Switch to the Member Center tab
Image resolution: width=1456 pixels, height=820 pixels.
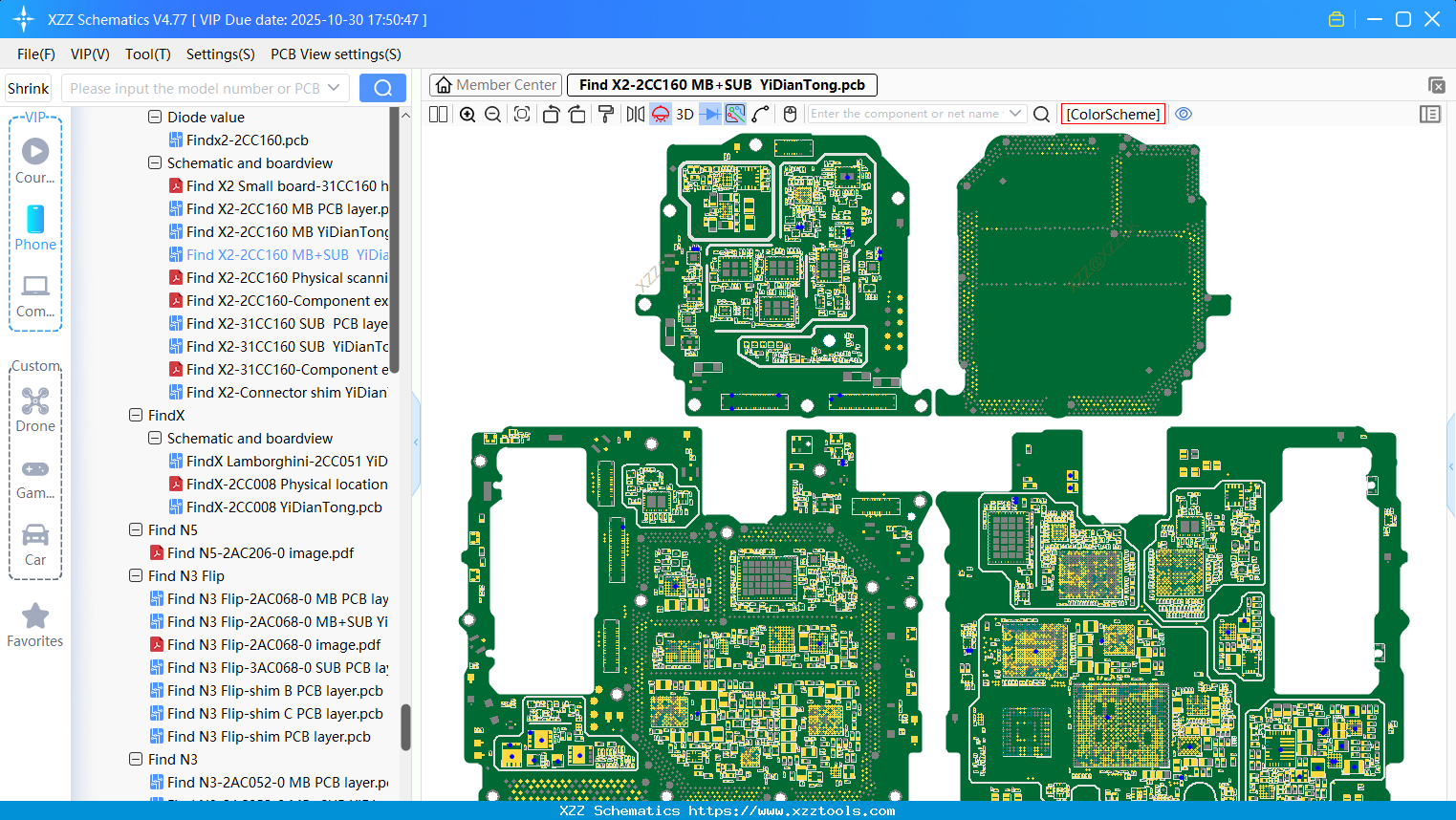coord(496,85)
